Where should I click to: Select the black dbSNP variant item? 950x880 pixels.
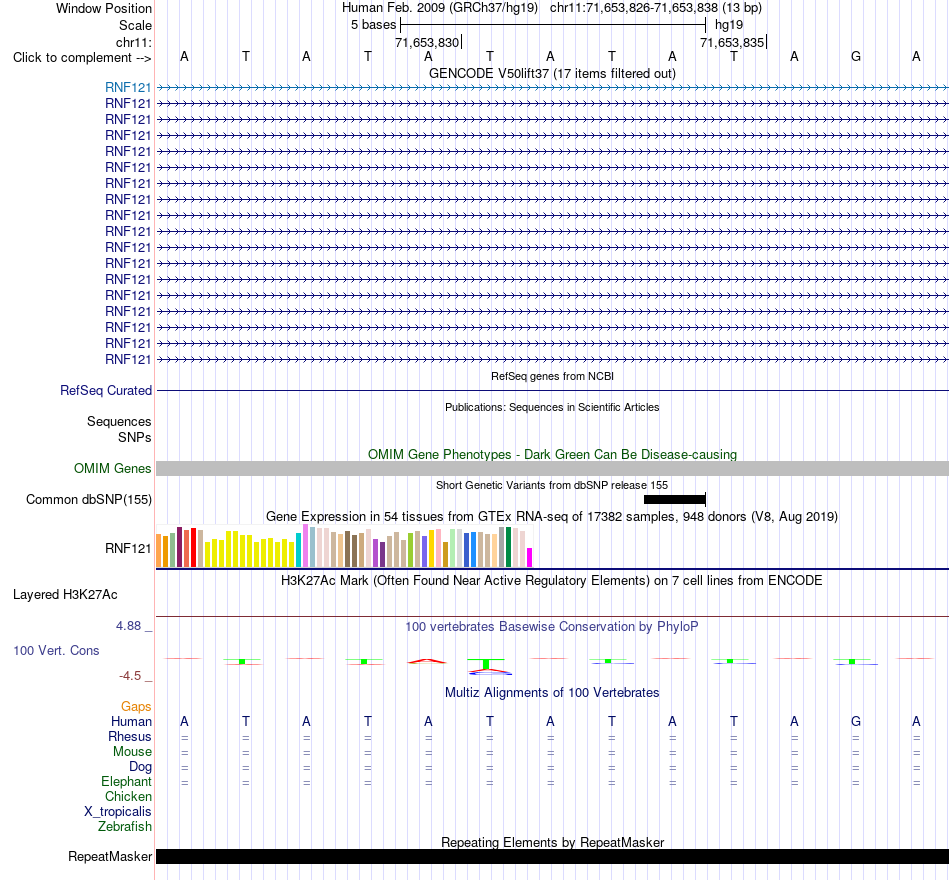coord(674,499)
